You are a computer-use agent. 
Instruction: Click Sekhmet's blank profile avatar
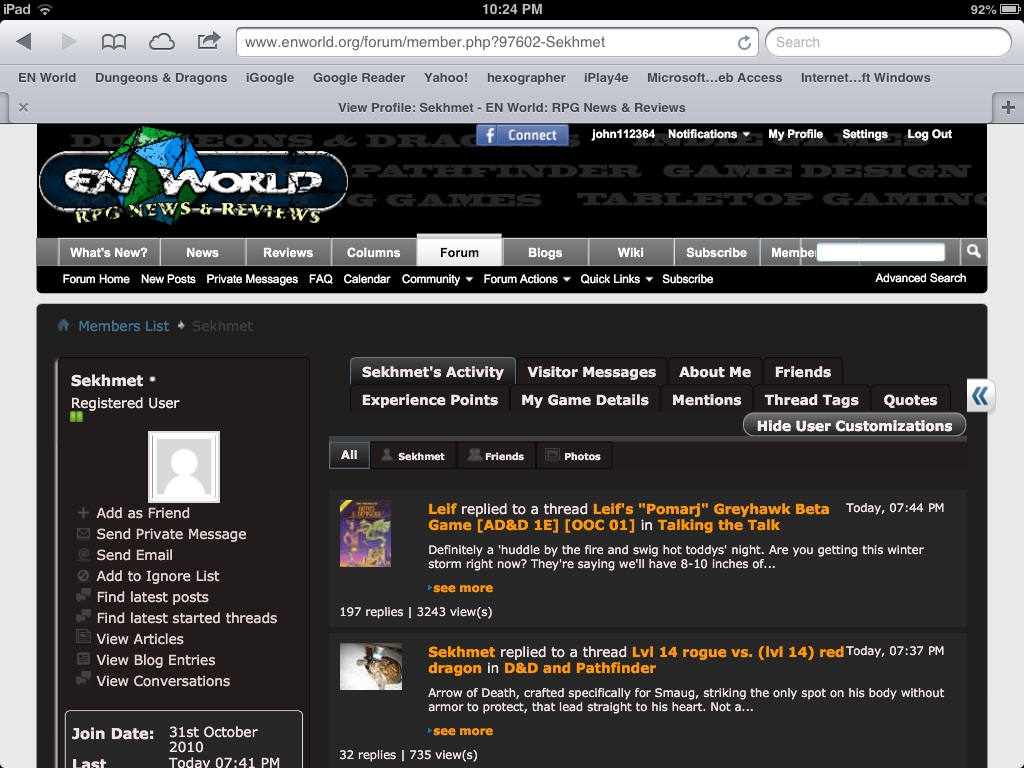coord(184,466)
